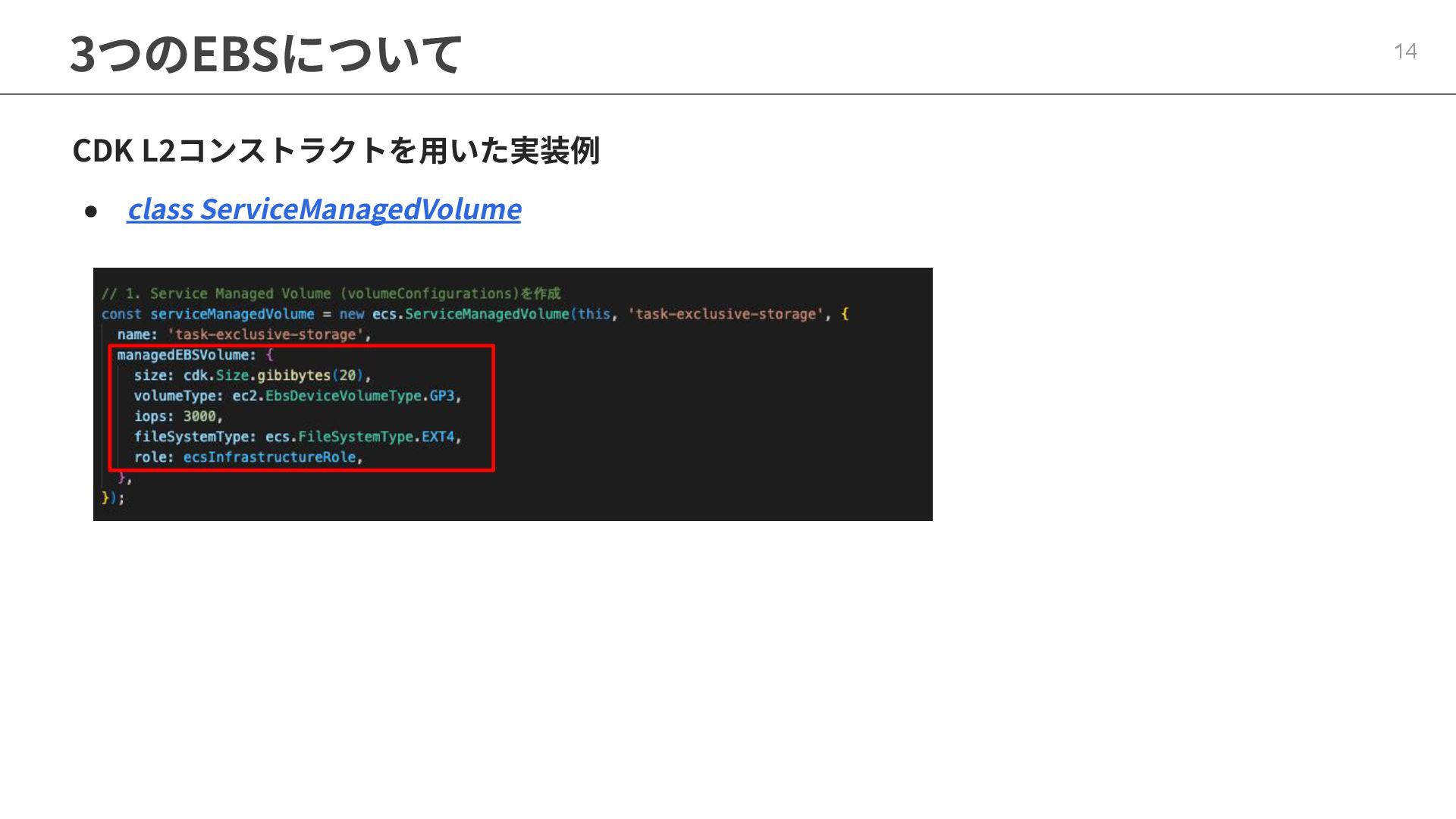Click the volumeType GP3 code line
Image resolution: width=1456 pixels, height=819 pixels.
pyautogui.click(x=297, y=396)
